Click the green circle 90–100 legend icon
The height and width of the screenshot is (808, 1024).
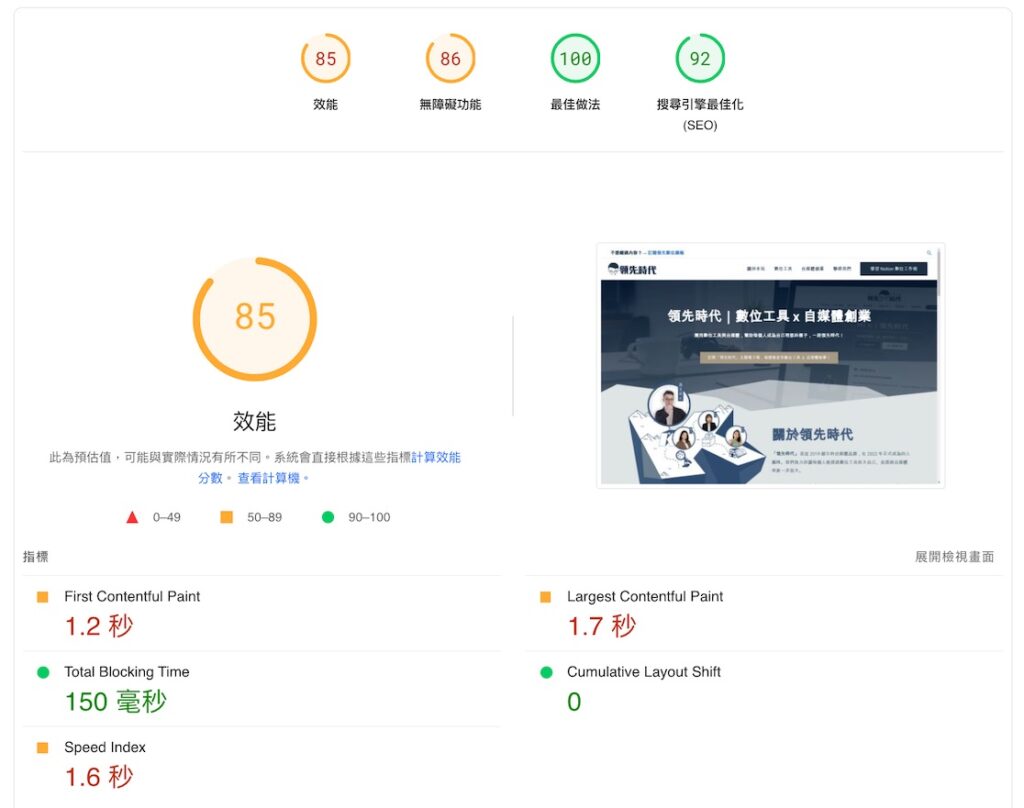pos(328,517)
